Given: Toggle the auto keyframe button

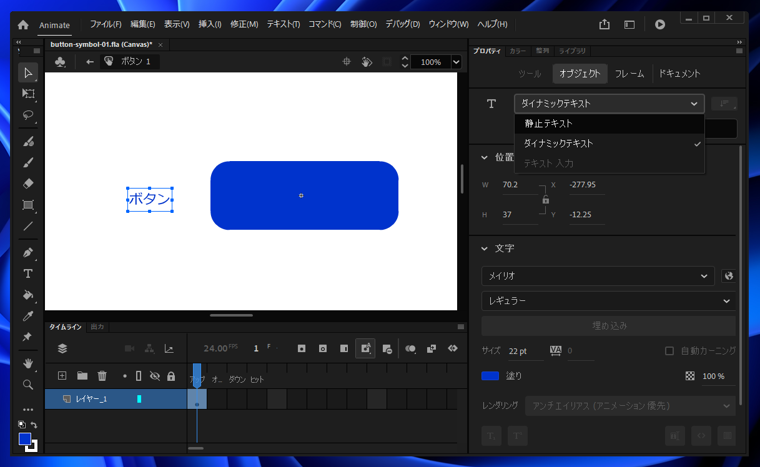Looking at the screenshot, I should pos(365,348).
